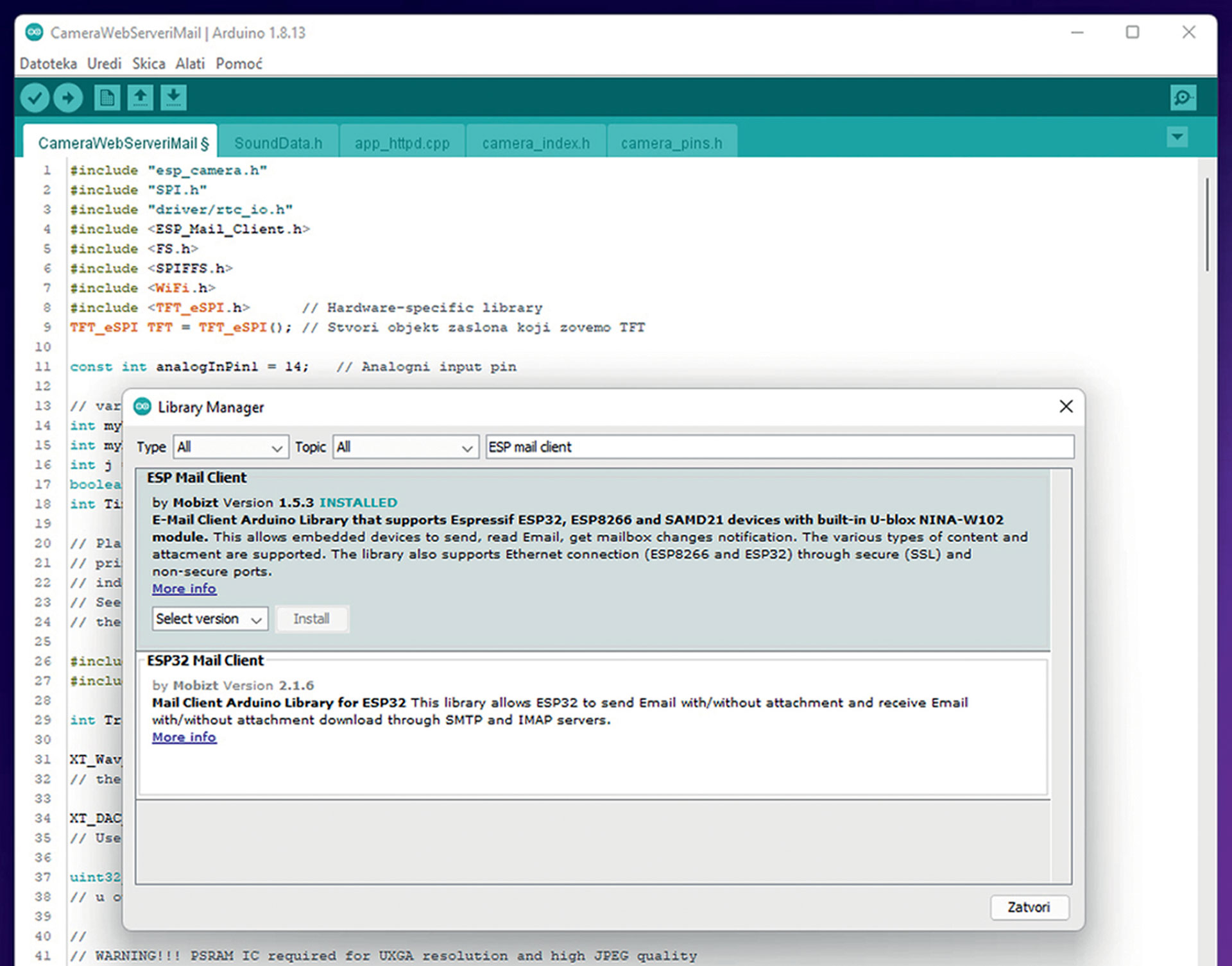The height and width of the screenshot is (966, 1232).
Task: Create a new sketch with the New icon
Action: pyautogui.click(x=107, y=98)
